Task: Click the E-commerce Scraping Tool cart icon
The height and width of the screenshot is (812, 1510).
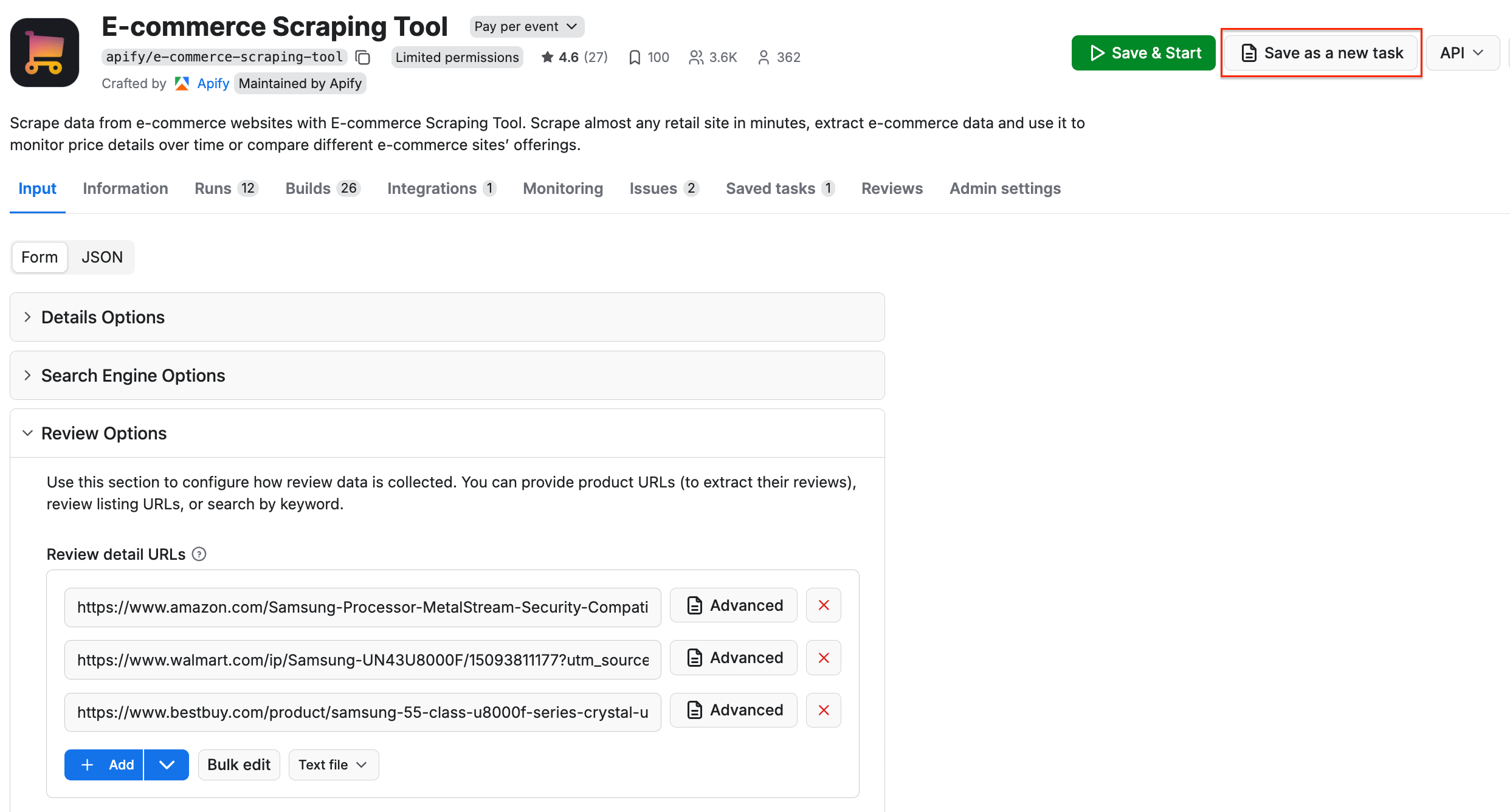Action: pyautogui.click(x=45, y=52)
